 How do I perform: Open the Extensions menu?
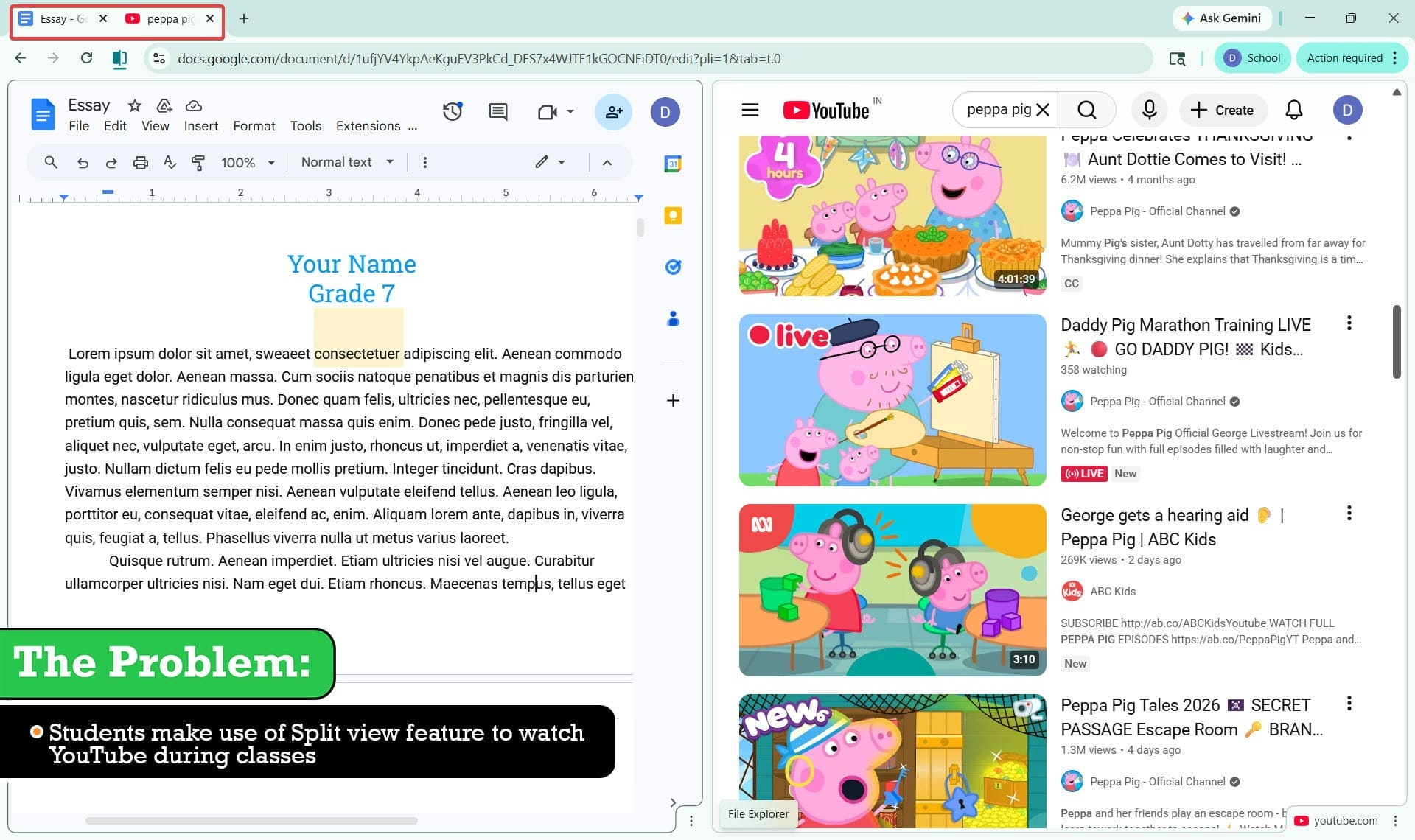[x=368, y=126]
